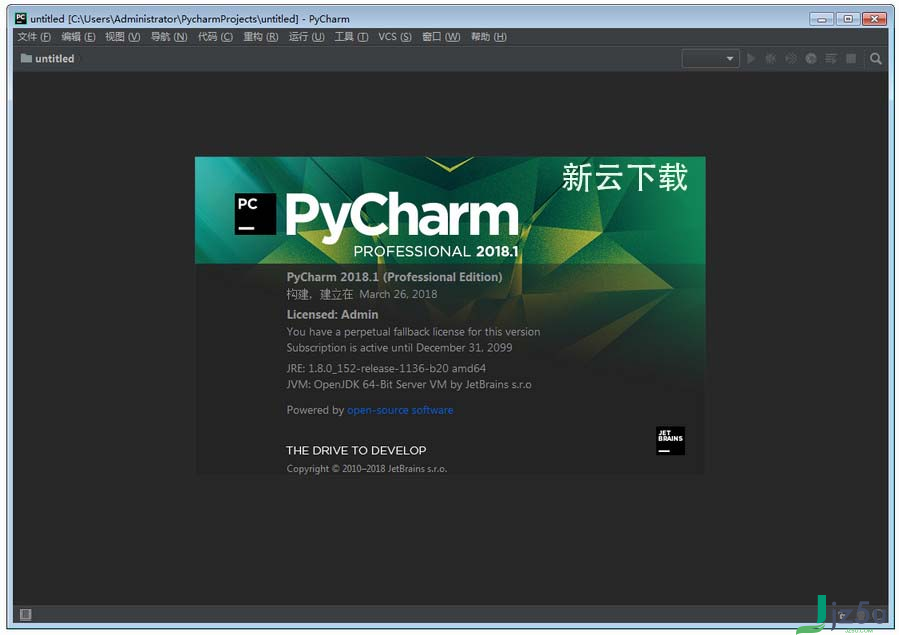Click the Stop square icon
The height and width of the screenshot is (635, 899).
851,58
